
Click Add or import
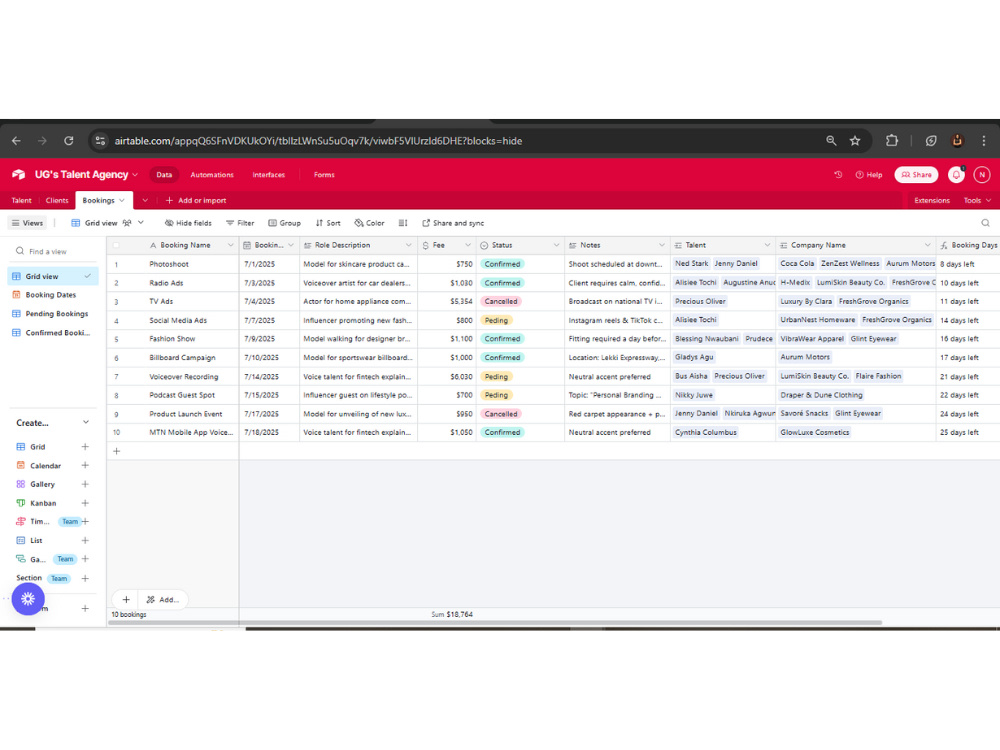(196, 200)
